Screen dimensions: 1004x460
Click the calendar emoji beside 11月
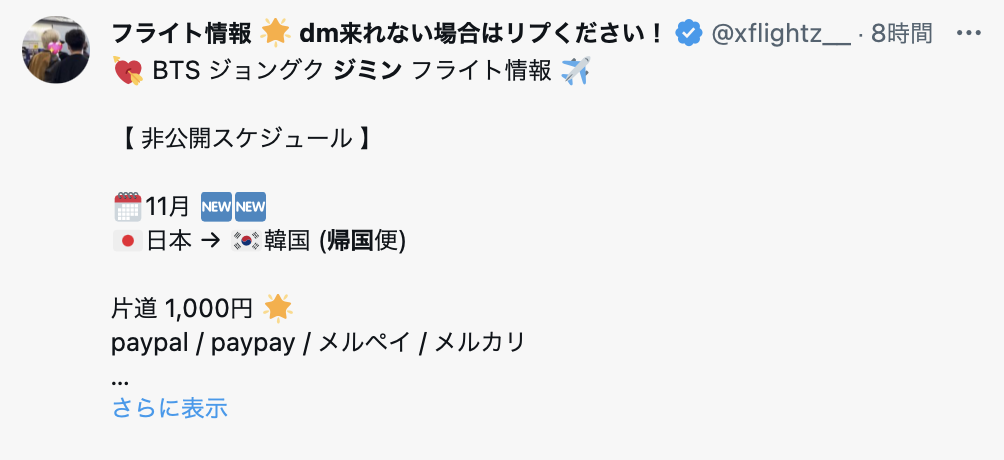coord(127,206)
